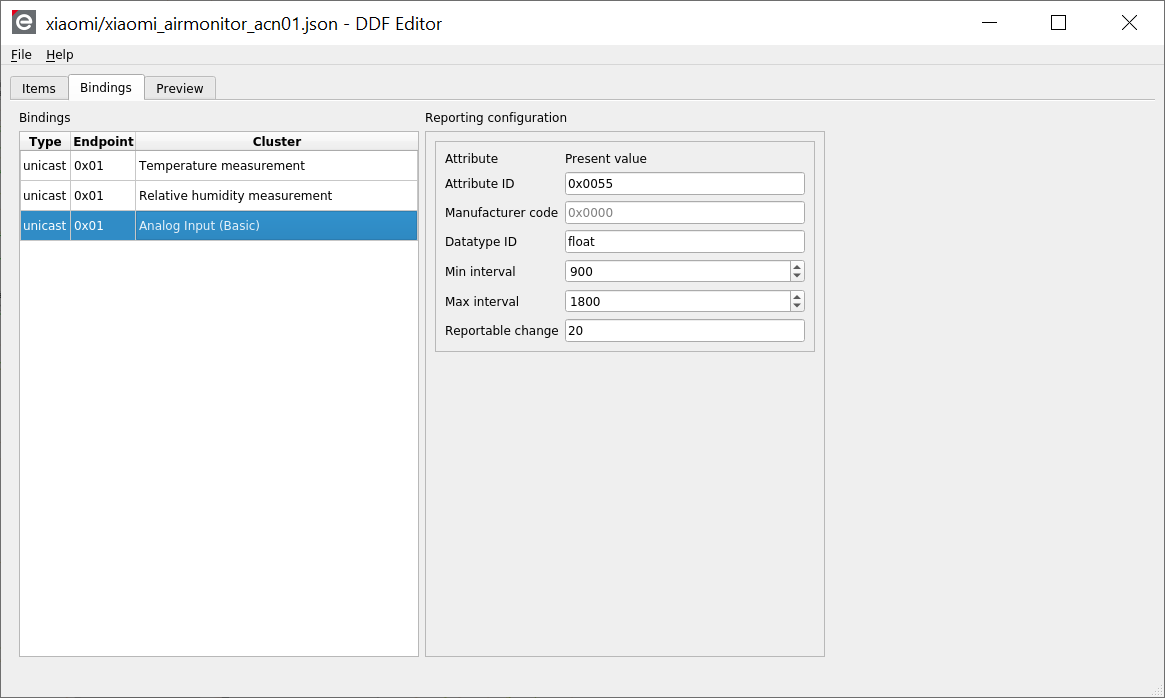Switch to the Preview tab
The height and width of the screenshot is (698, 1165).
point(180,88)
